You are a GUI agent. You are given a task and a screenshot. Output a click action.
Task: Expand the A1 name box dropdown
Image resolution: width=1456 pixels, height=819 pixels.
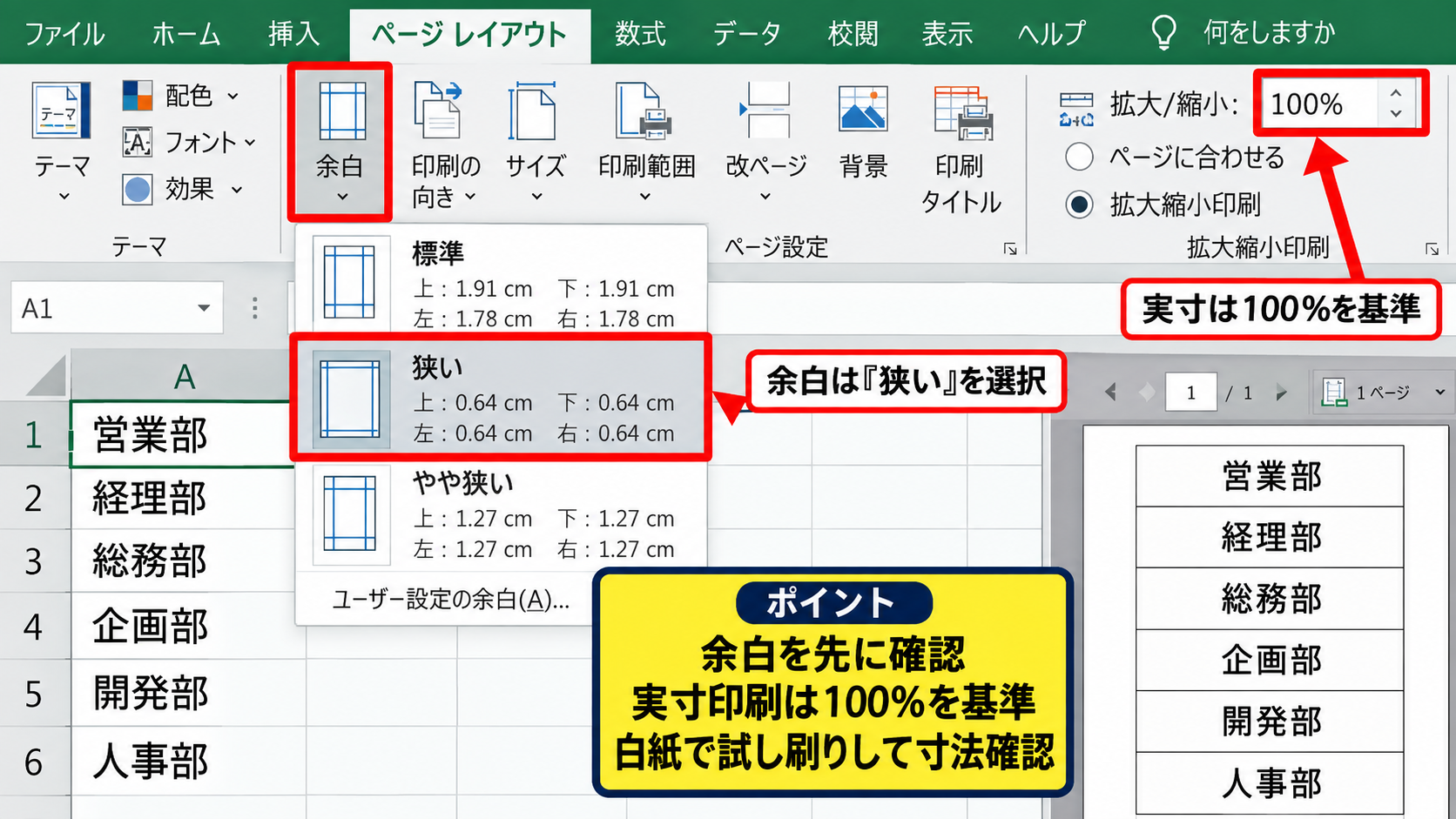point(204,308)
